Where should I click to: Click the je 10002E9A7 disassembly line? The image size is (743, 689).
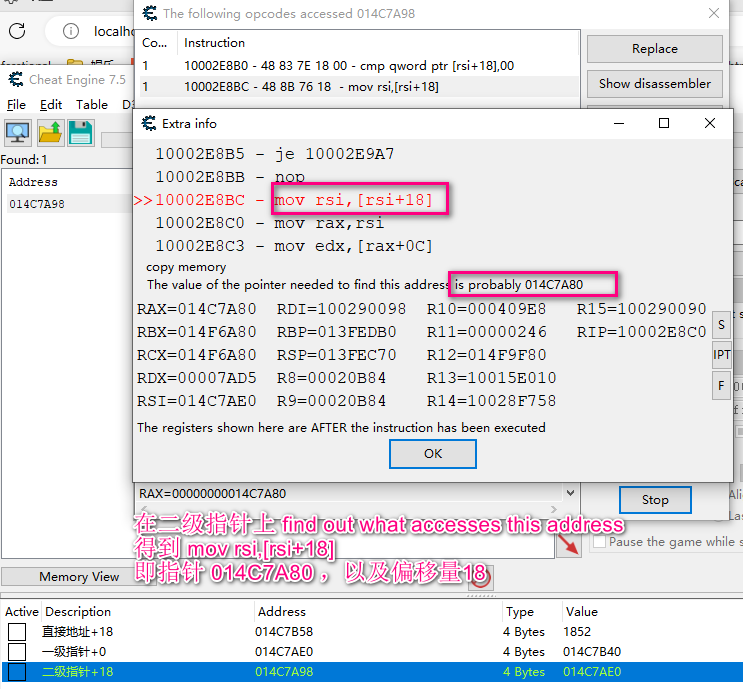pyautogui.click(x=275, y=154)
